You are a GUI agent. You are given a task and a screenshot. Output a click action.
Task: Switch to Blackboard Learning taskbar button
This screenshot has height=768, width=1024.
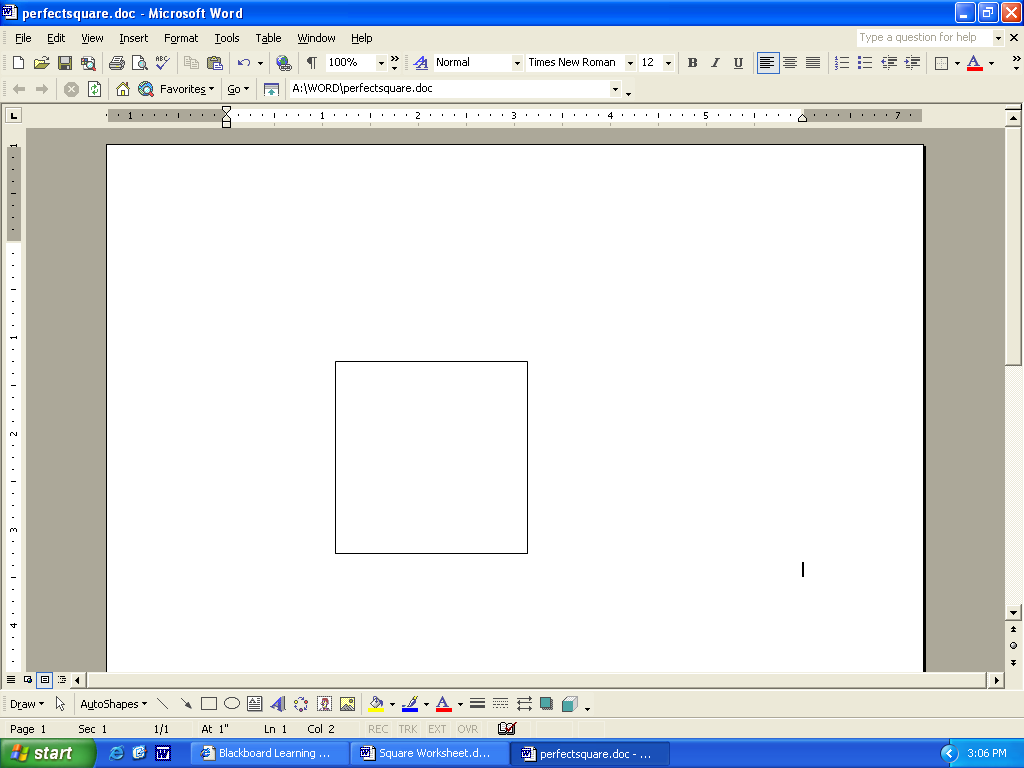pyautogui.click(x=269, y=753)
